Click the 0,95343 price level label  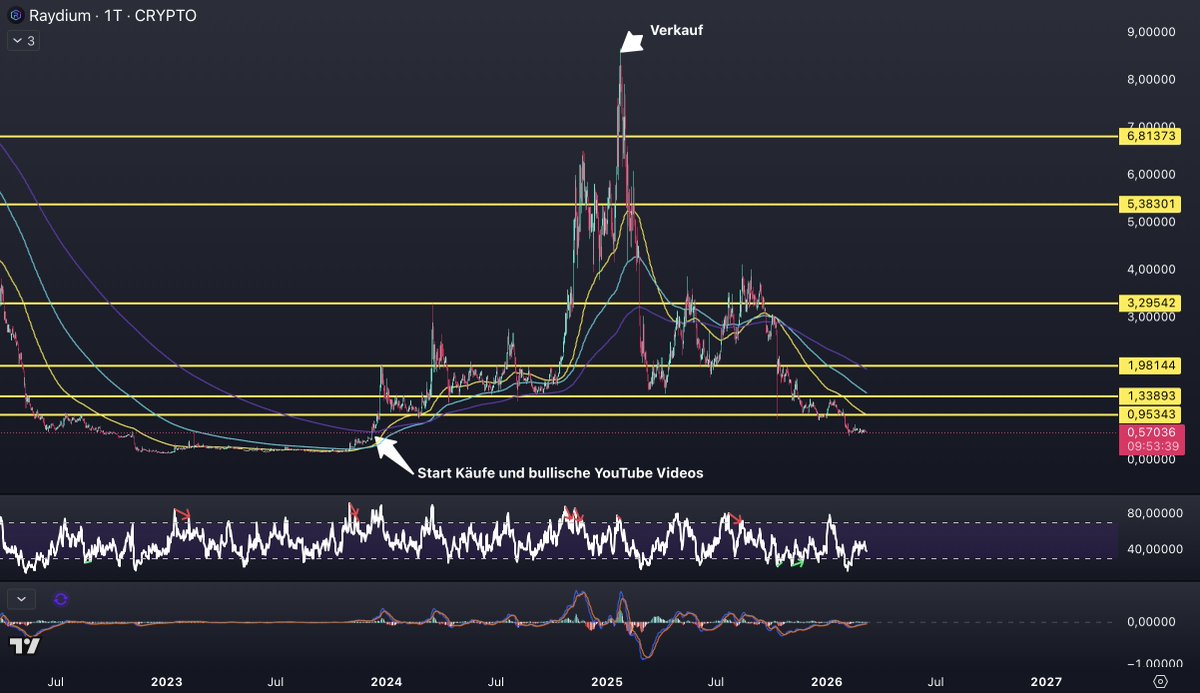tap(1150, 414)
